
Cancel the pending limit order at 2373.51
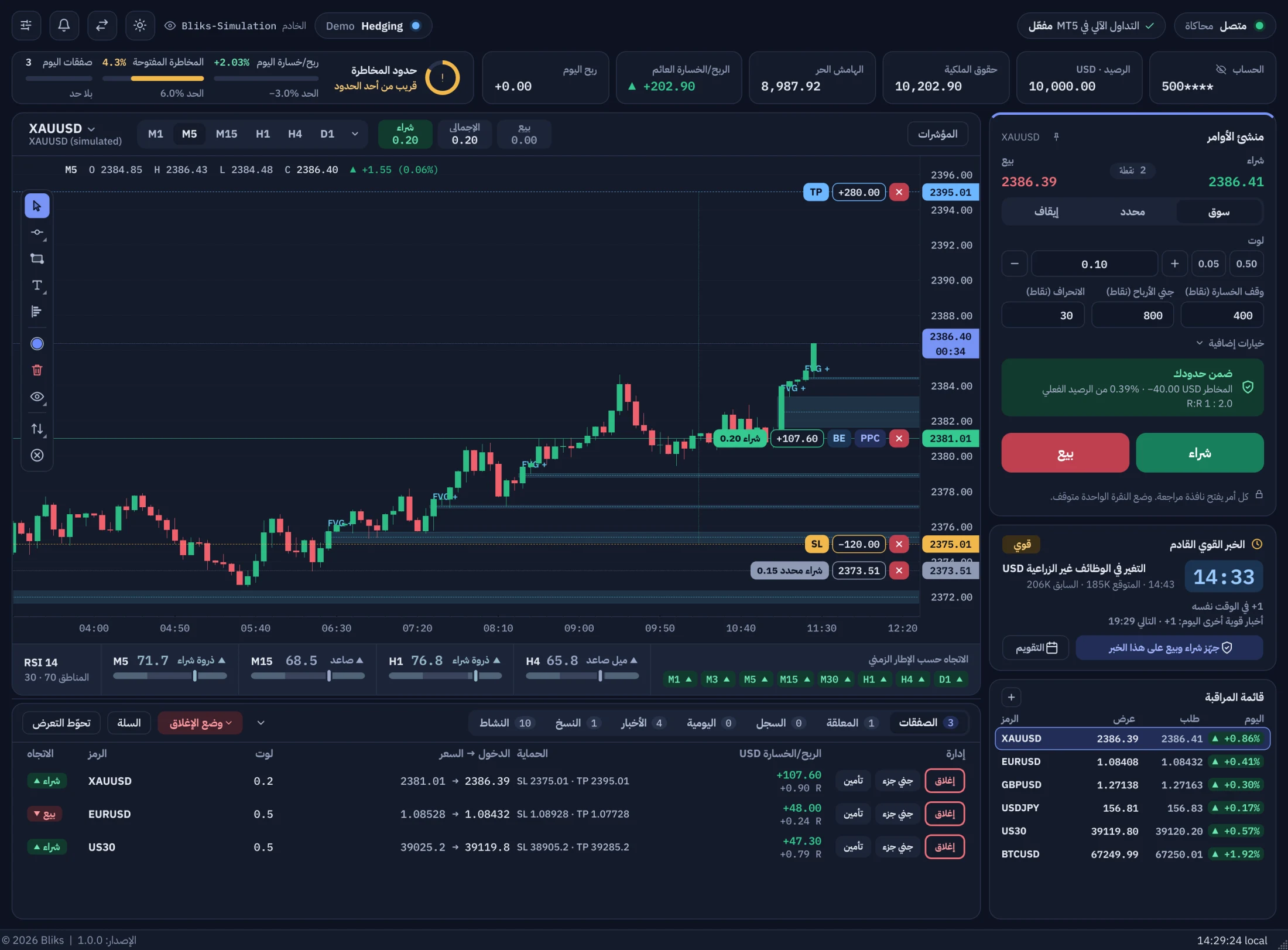899,570
